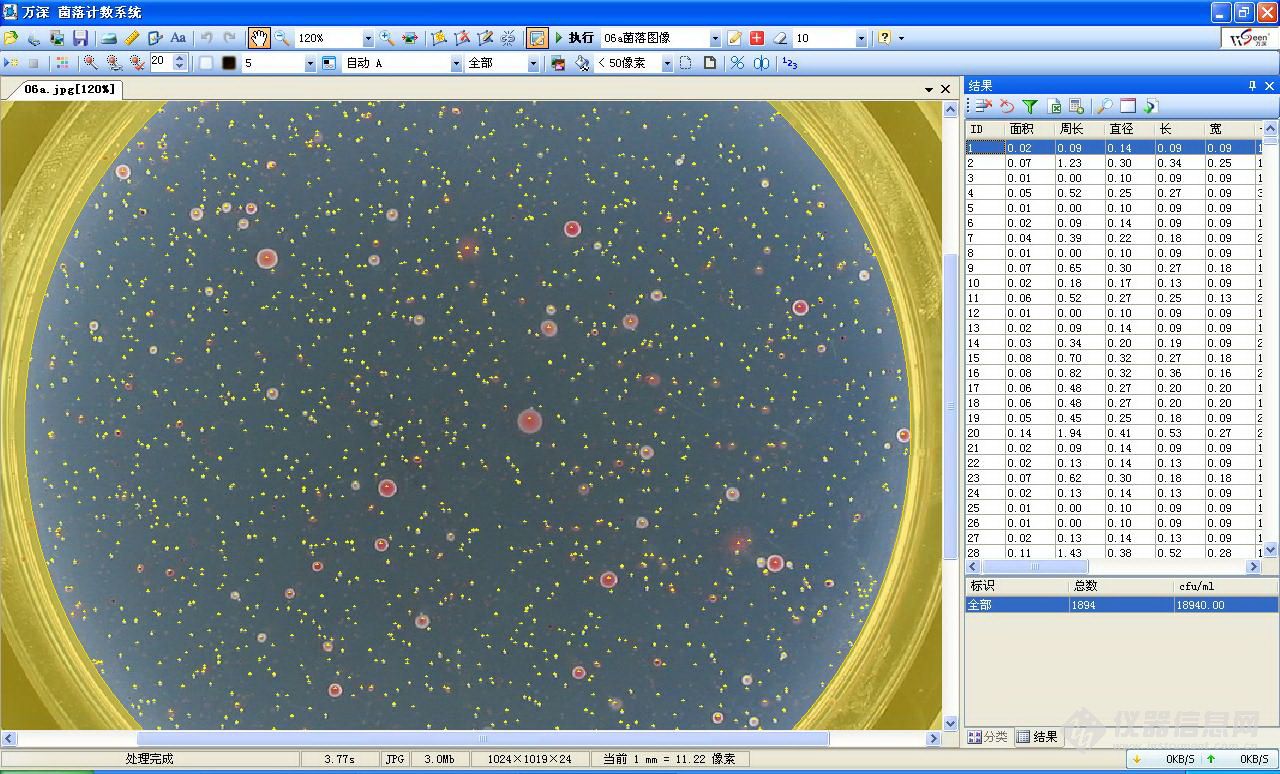Open the zoom level 120% dropdown
This screenshot has height=774, width=1280.
(x=368, y=38)
